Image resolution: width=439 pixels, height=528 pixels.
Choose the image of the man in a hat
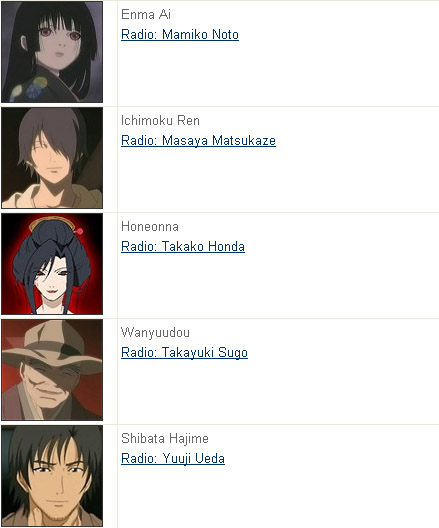52,370
